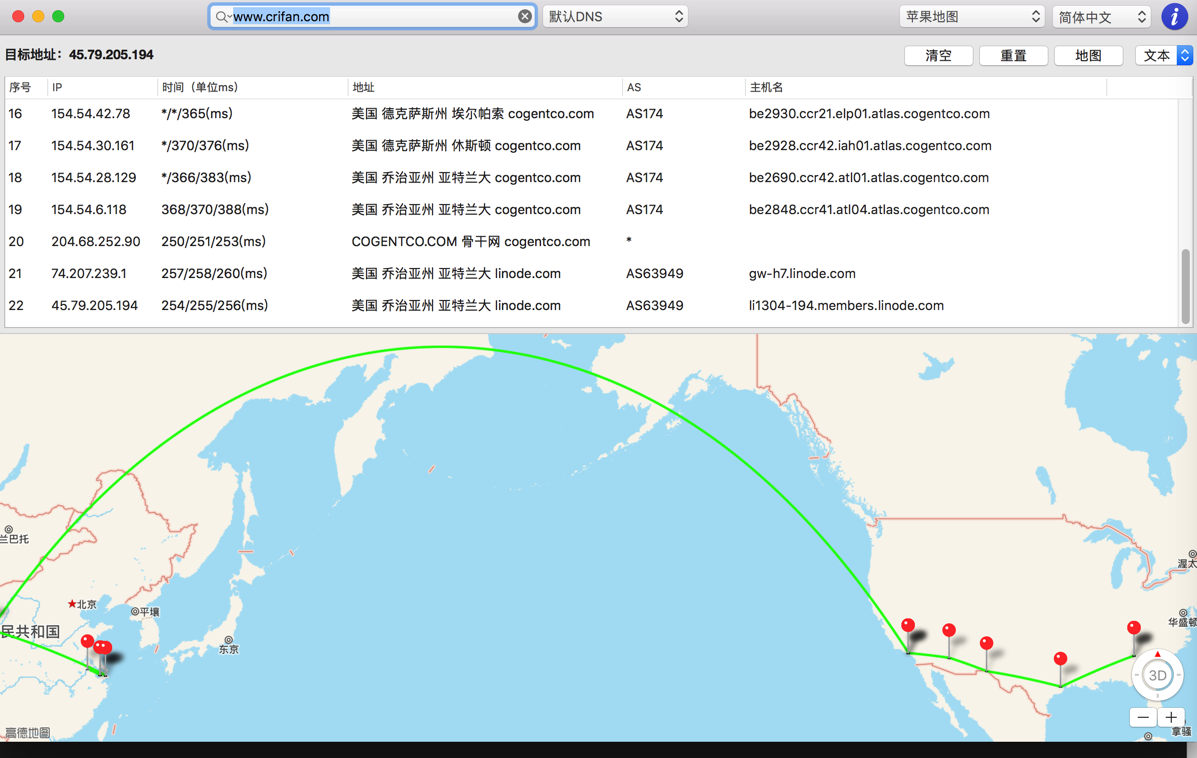Click hostname be2930.ccr21.elp01.atlas.cogentco.com
The height and width of the screenshot is (758, 1197).
tap(869, 114)
